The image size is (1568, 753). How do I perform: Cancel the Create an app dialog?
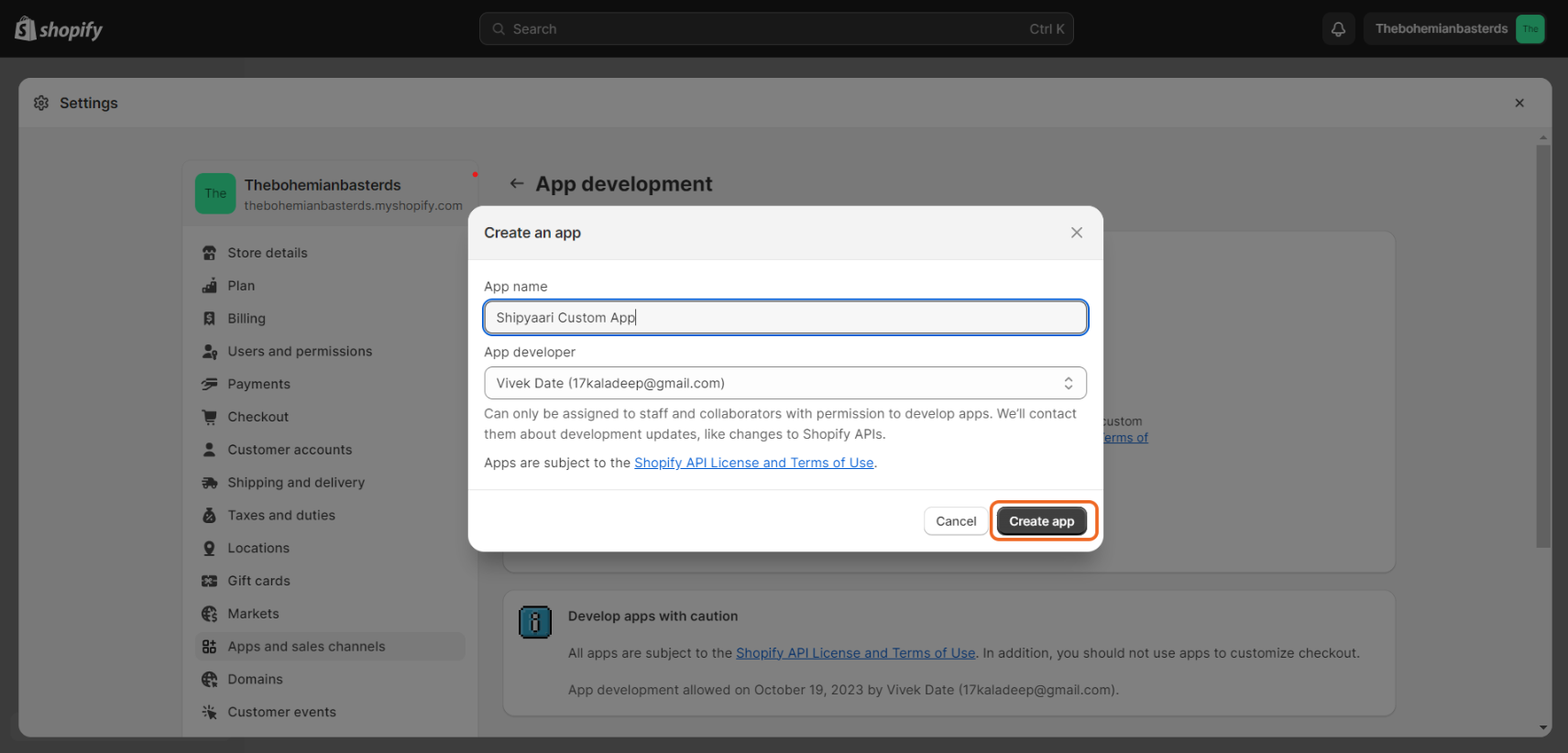(x=956, y=521)
